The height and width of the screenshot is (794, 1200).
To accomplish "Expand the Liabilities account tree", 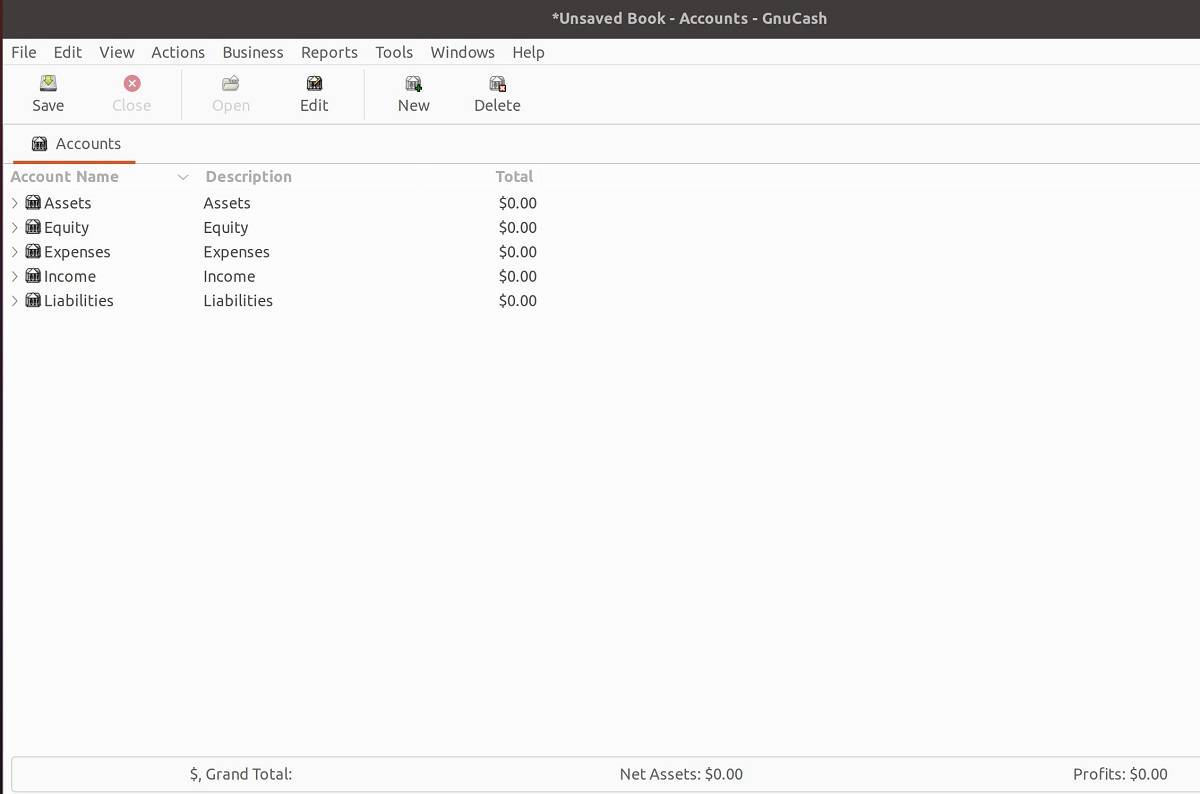I will (x=14, y=300).
